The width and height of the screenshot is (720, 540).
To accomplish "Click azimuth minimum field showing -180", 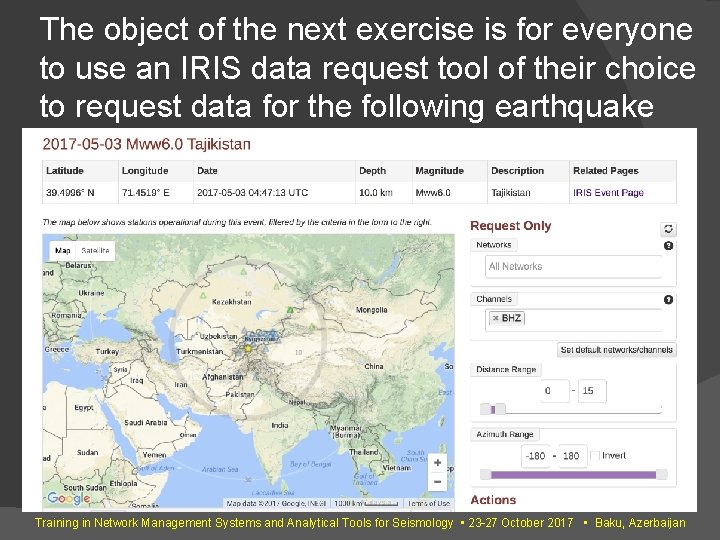I will [x=535, y=456].
